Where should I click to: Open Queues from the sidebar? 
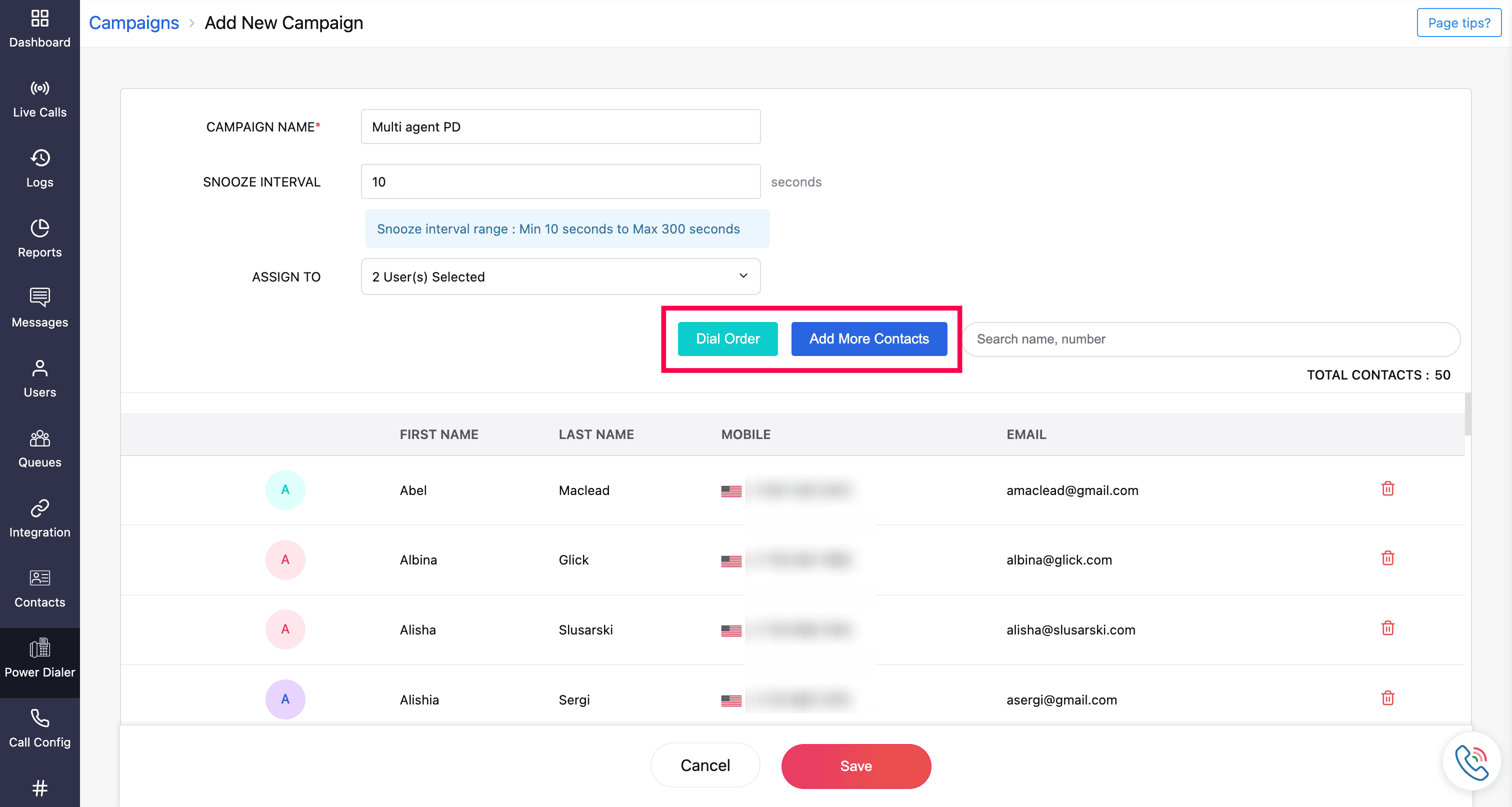tap(40, 449)
